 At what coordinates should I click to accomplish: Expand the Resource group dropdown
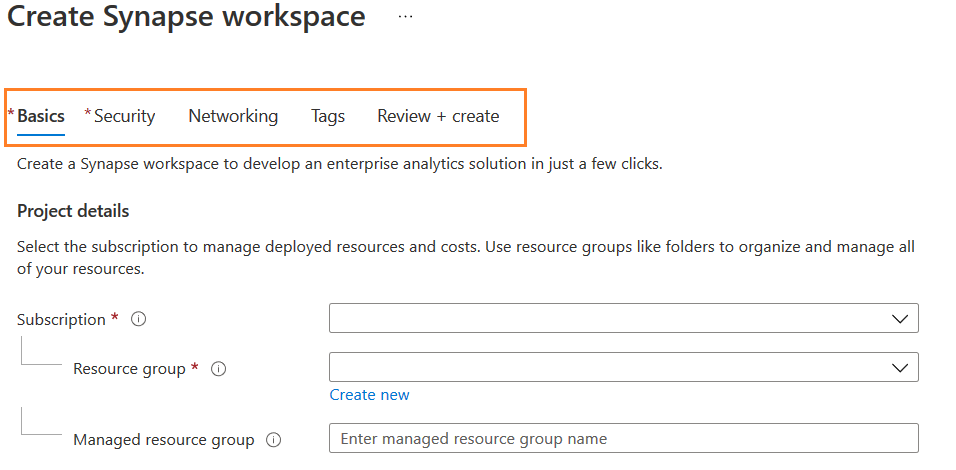pos(624,367)
